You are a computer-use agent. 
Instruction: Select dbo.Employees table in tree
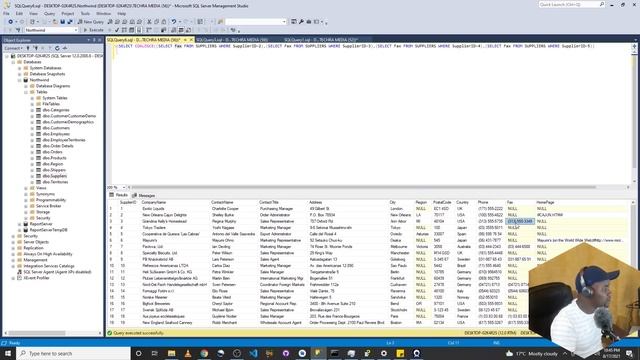[x=56, y=134]
